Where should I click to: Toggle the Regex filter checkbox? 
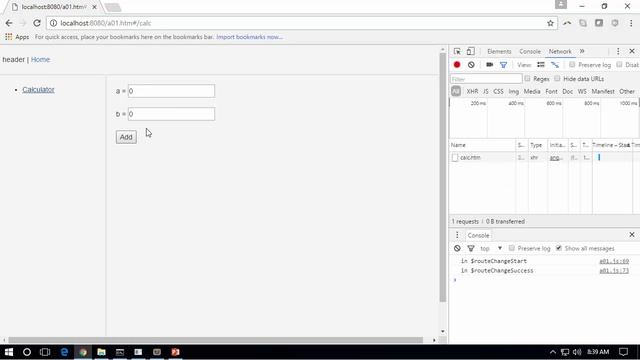point(527,78)
